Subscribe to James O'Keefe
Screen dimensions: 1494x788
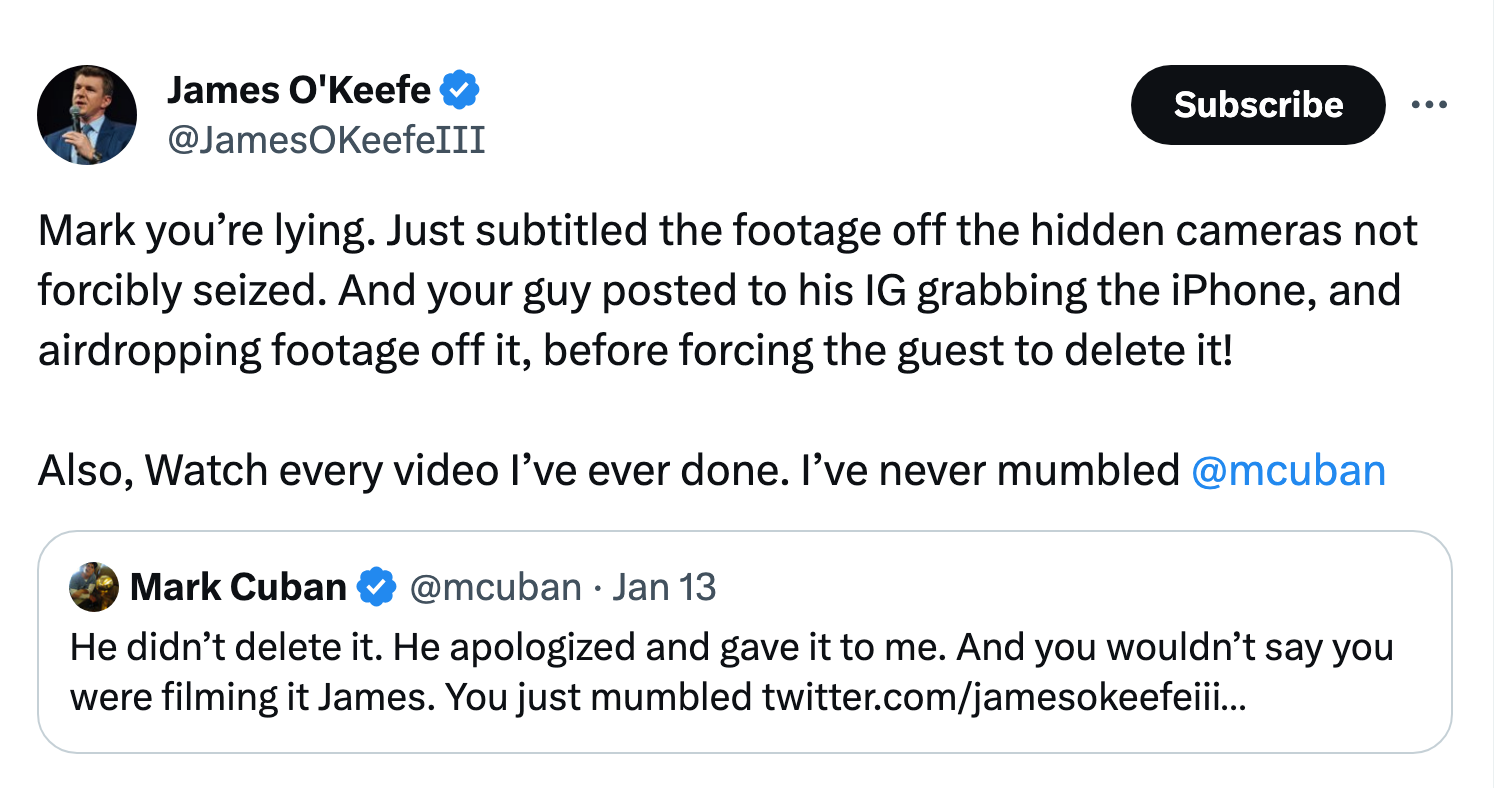pos(1258,105)
